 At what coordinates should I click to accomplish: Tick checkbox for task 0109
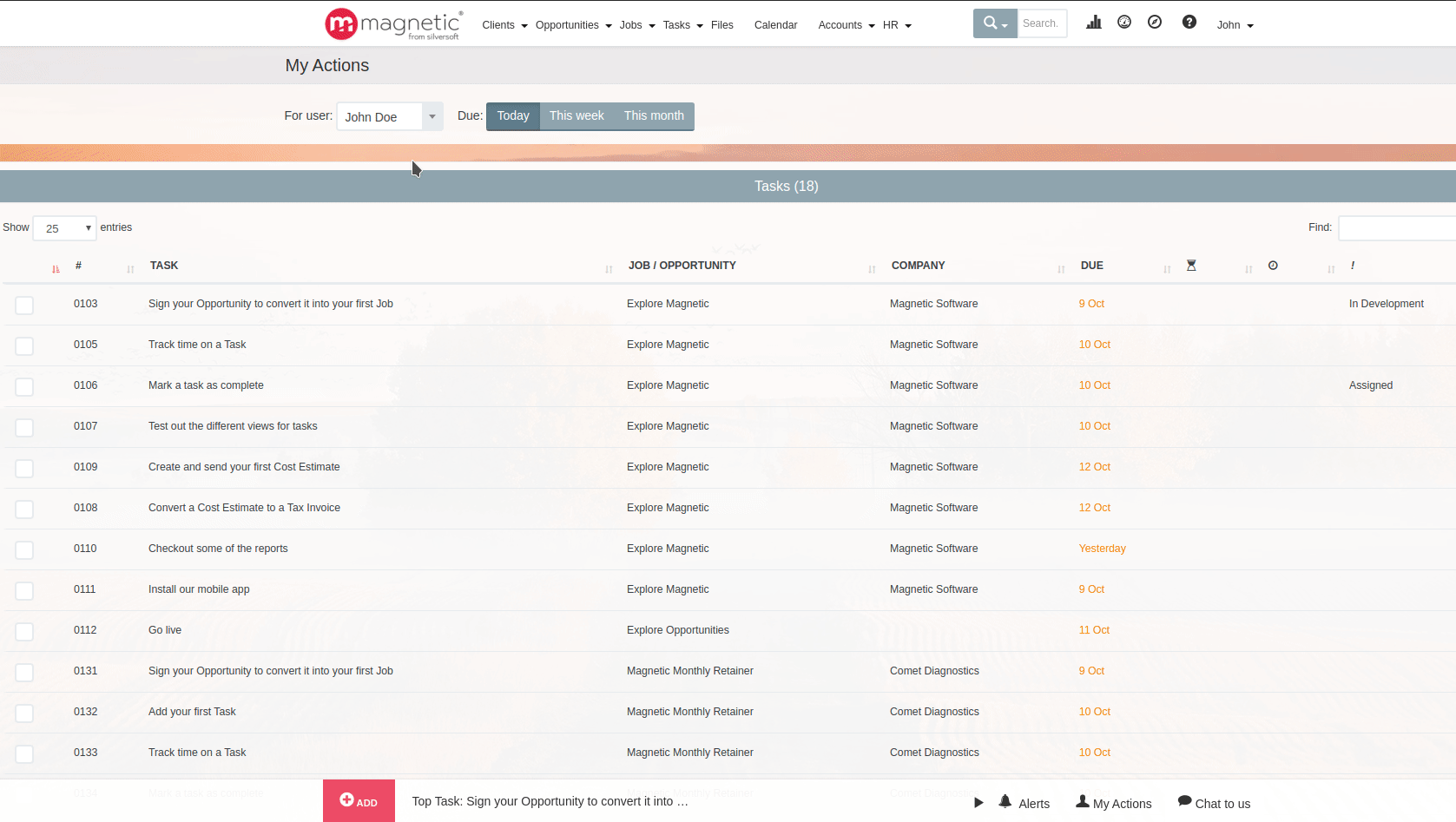coord(24,469)
